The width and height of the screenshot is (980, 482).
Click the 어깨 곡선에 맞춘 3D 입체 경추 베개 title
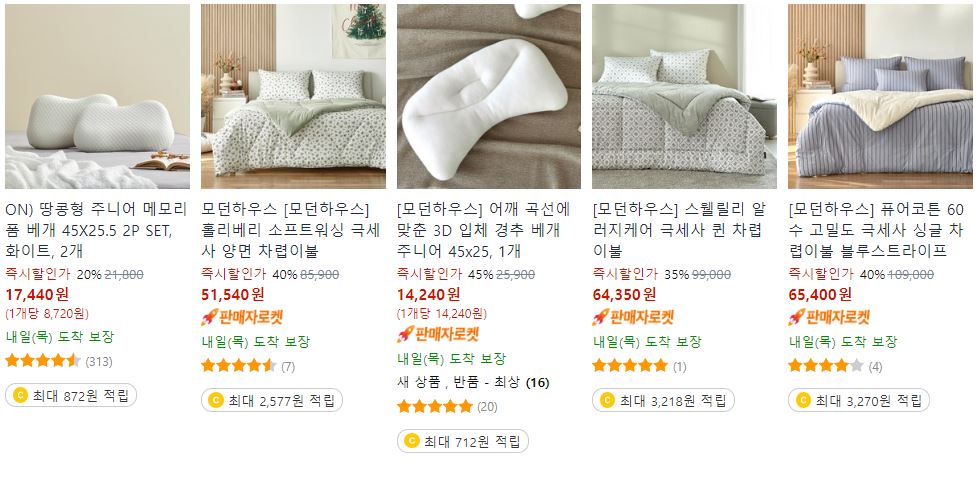(484, 230)
